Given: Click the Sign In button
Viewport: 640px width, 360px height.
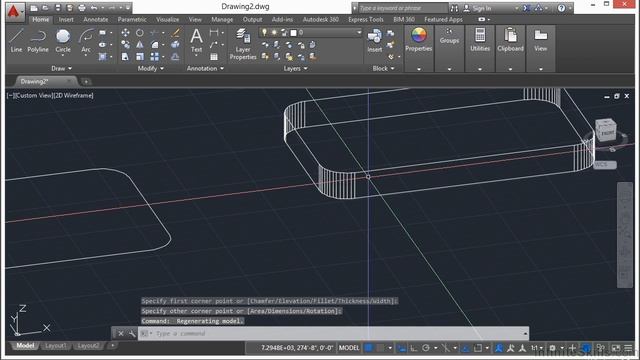Looking at the screenshot, I should [478, 8].
